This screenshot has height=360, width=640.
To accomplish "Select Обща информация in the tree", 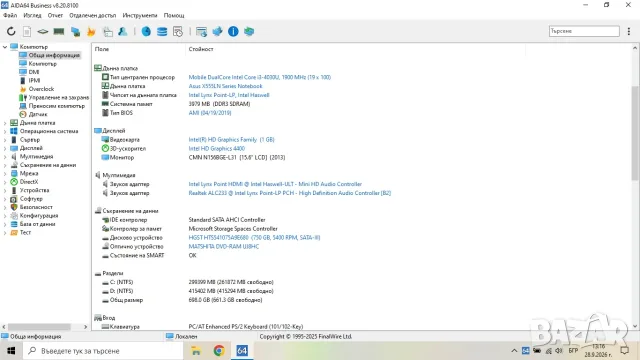I will click(54, 55).
